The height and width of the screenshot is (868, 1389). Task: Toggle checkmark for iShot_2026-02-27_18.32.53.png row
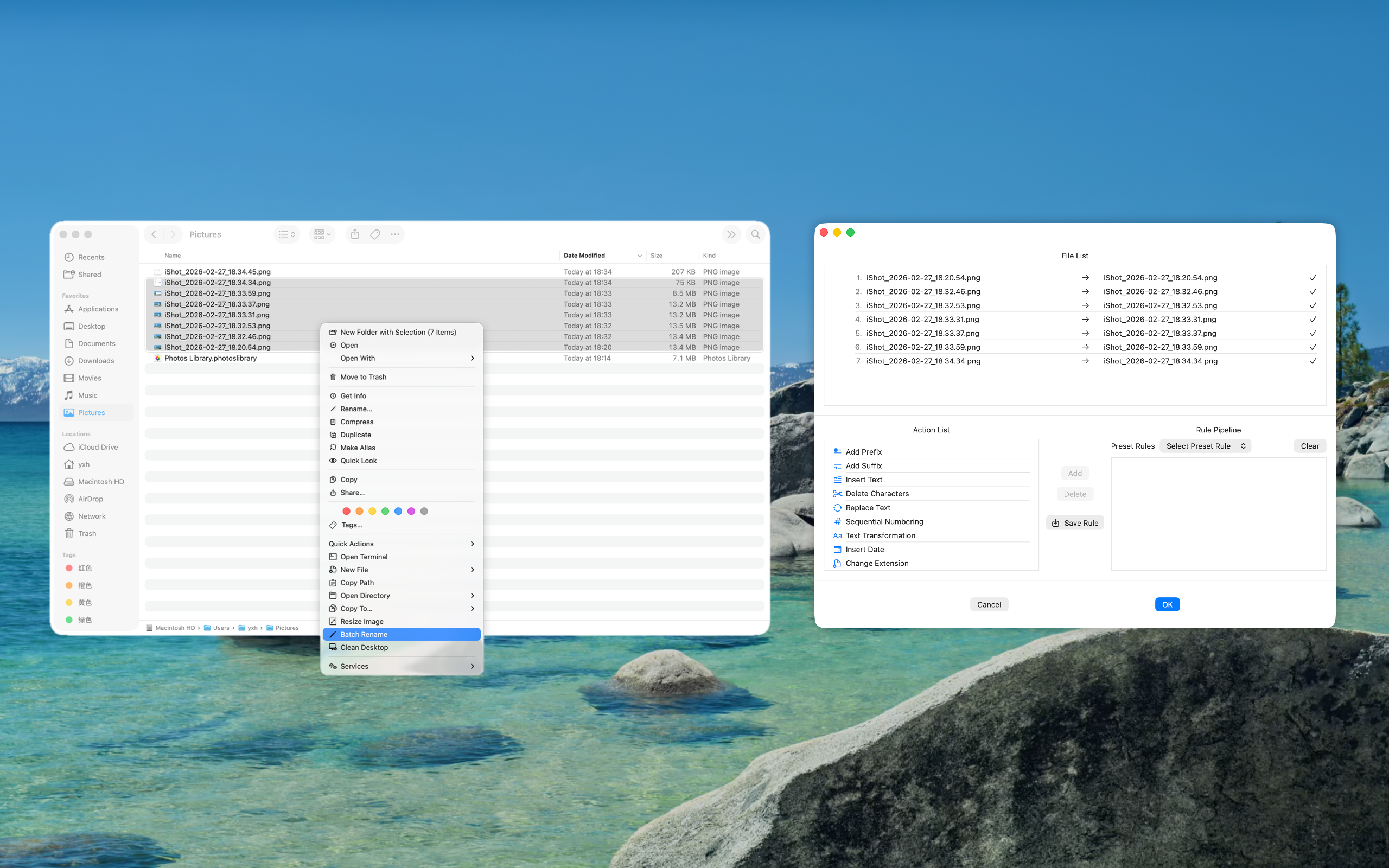1312,305
